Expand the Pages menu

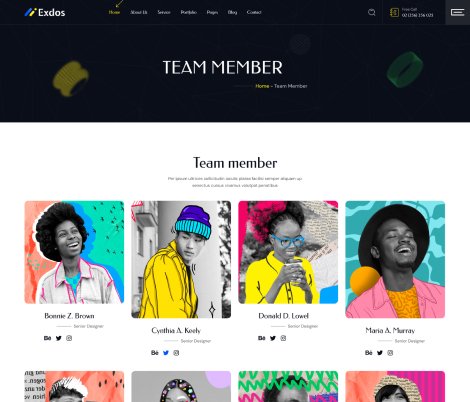(x=212, y=12)
